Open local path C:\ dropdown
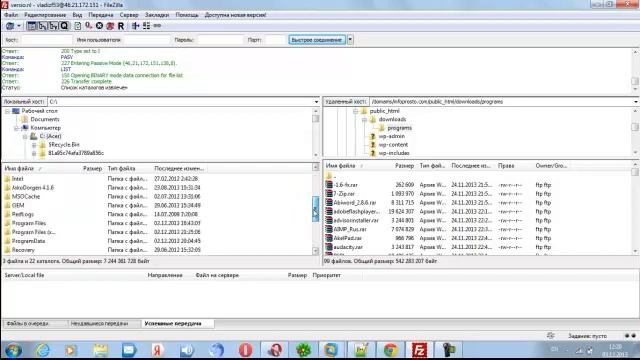 coord(316,102)
